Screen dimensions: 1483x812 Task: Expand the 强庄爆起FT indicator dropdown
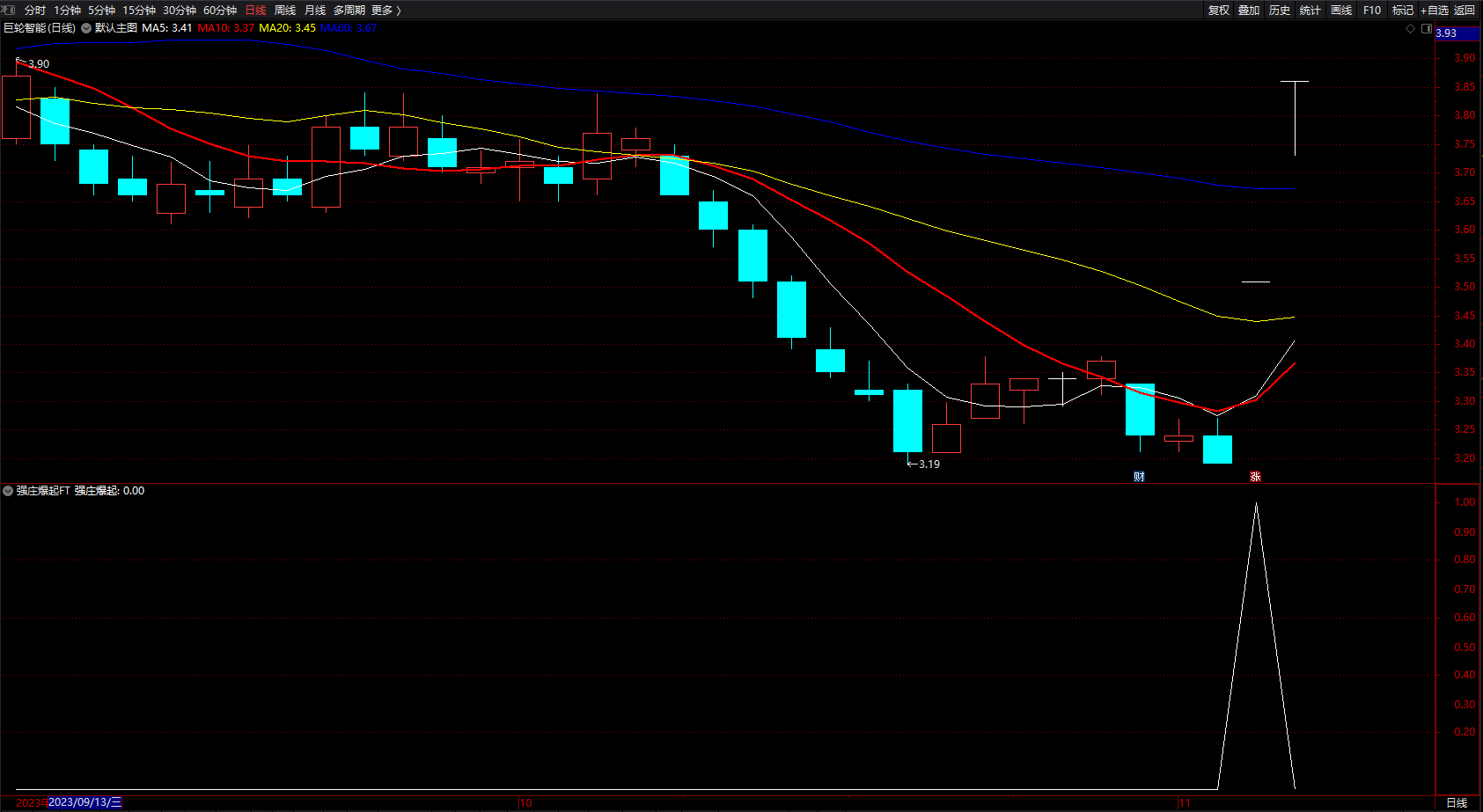click(8, 491)
